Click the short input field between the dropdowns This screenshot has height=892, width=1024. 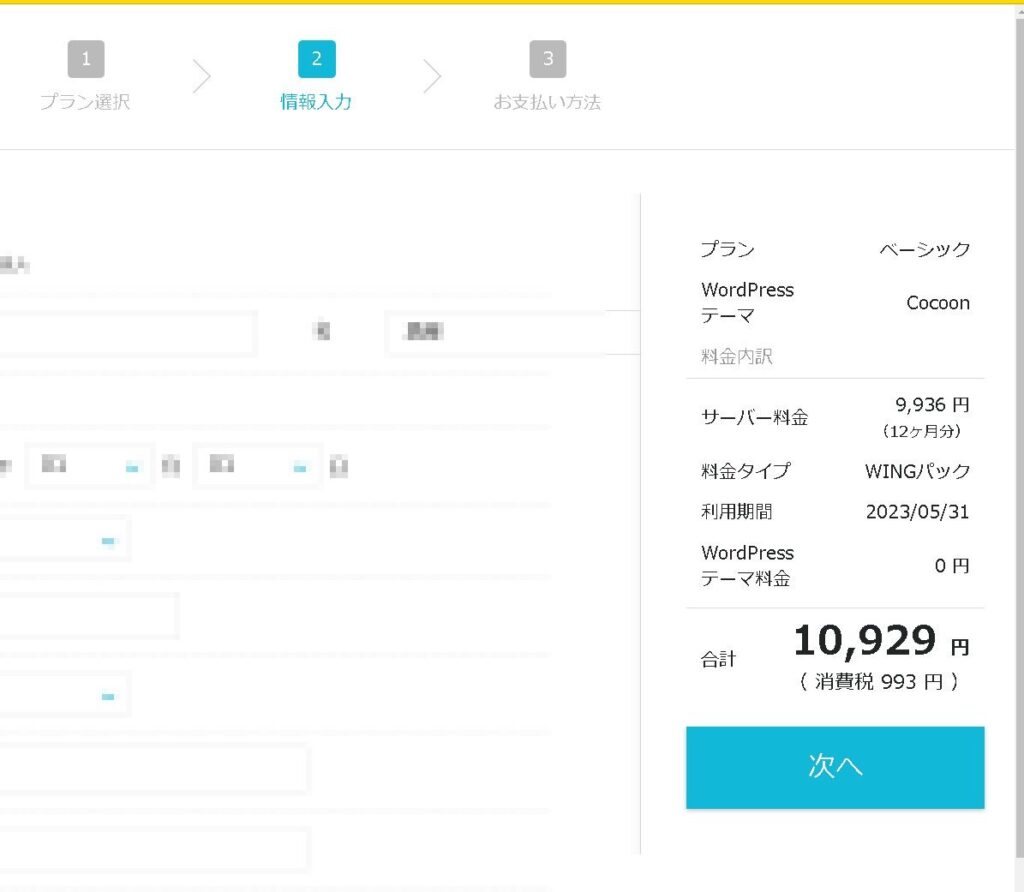(88, 616)
